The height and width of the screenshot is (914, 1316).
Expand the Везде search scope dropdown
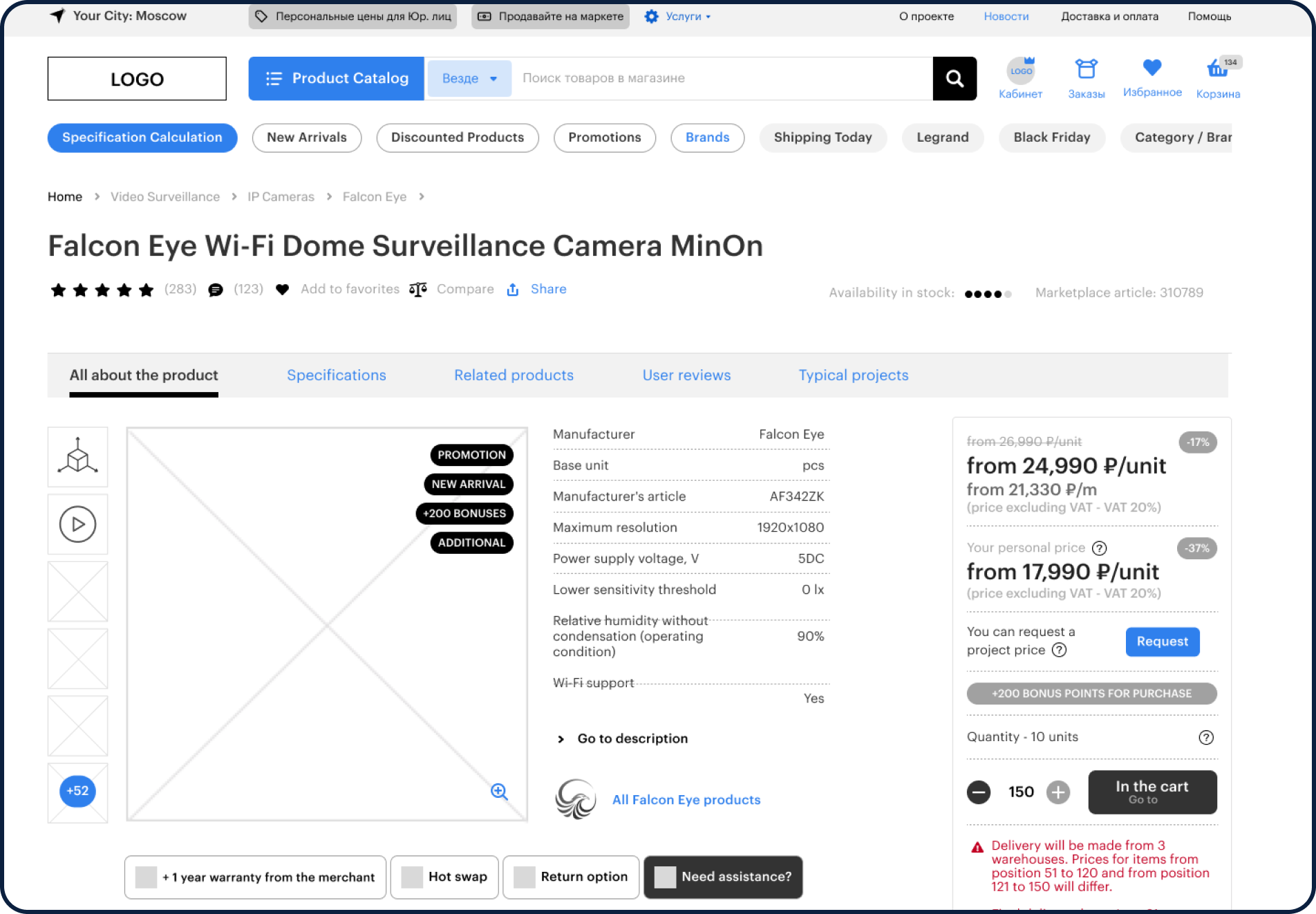point(469,79)
